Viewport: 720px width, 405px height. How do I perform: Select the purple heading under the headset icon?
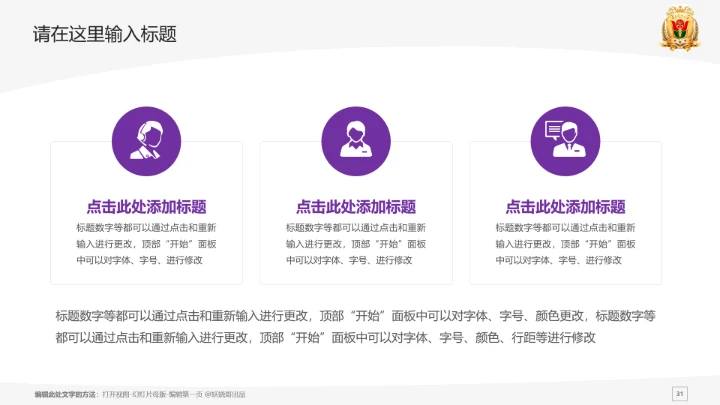(146, 207)
